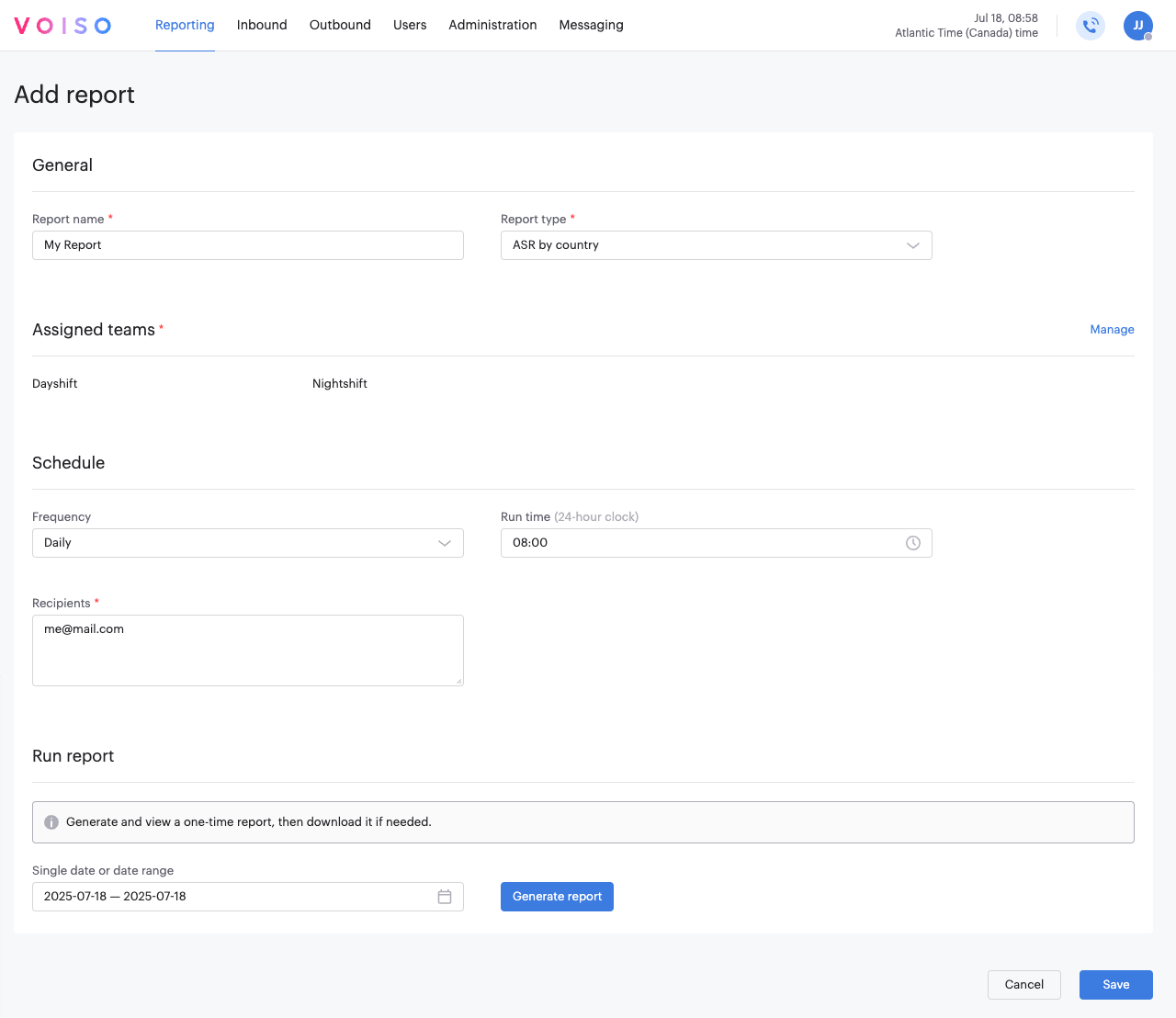The height and width of the screenshot is (1018, 1176).
Task: Open the calendar icon in date range
Action: click(445, 897)
